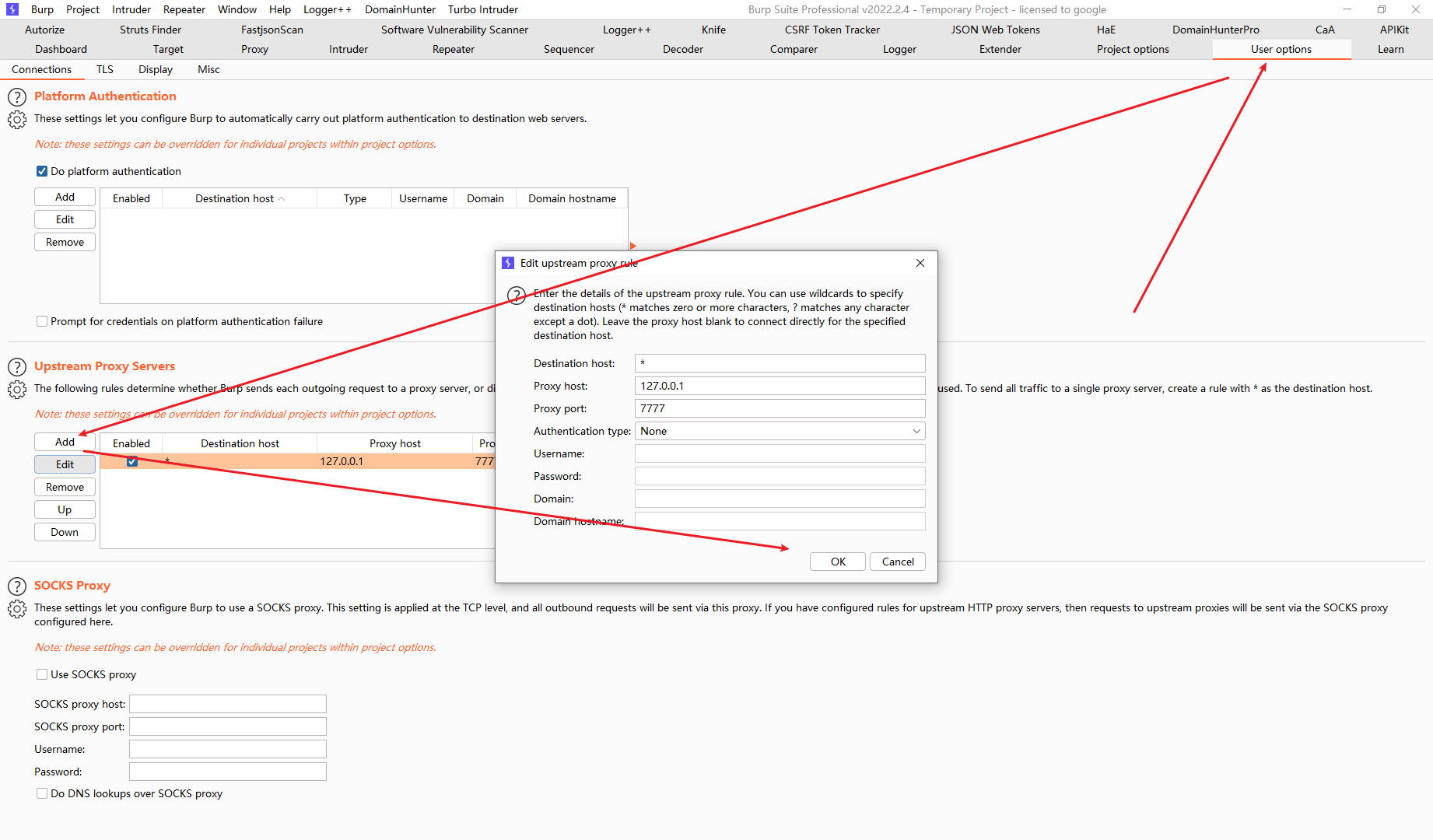Switch to DomainHunterPro tab

tap(1216, 30)
